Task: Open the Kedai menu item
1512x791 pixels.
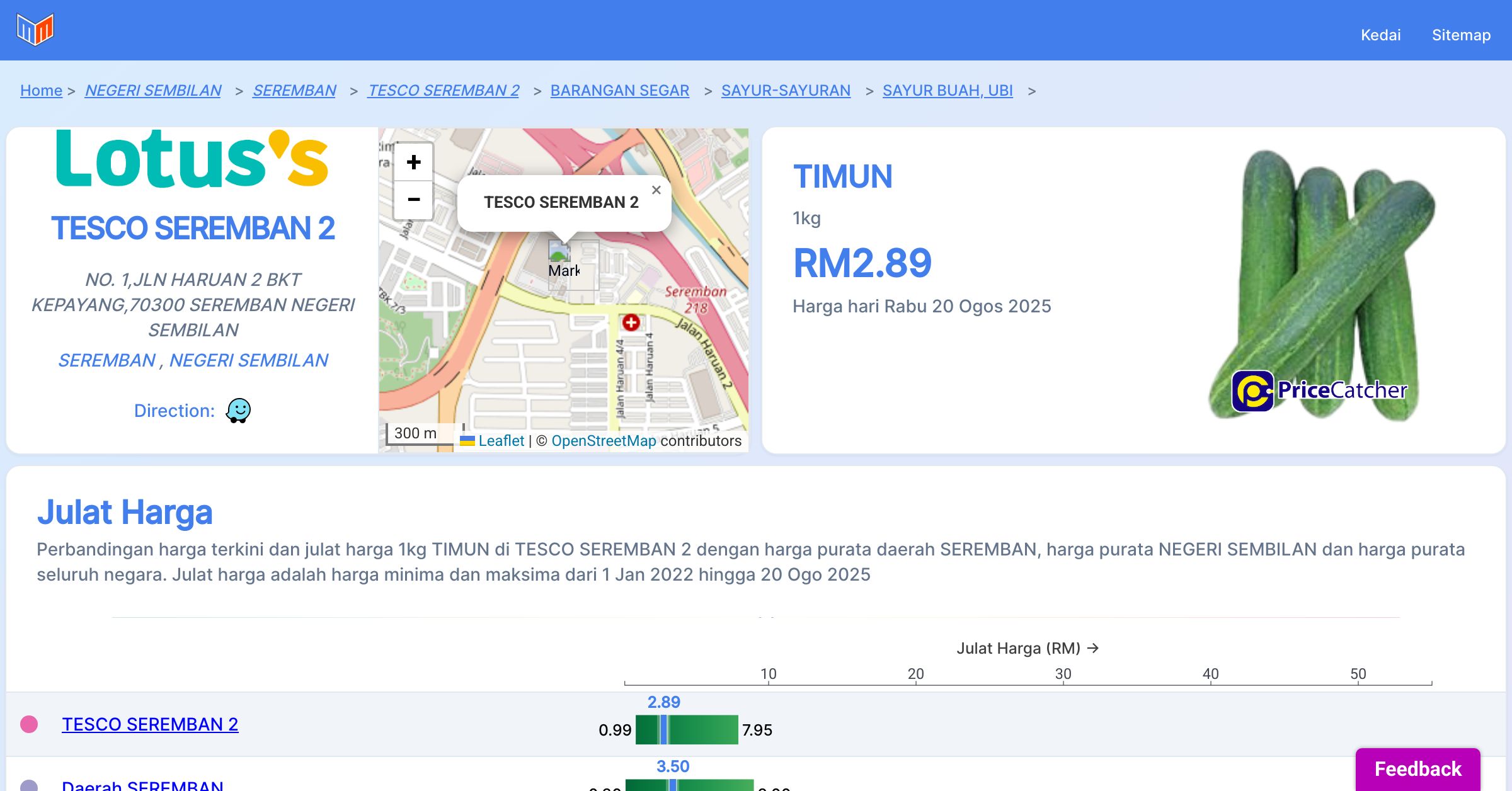Action: (x=1380, y=35)
